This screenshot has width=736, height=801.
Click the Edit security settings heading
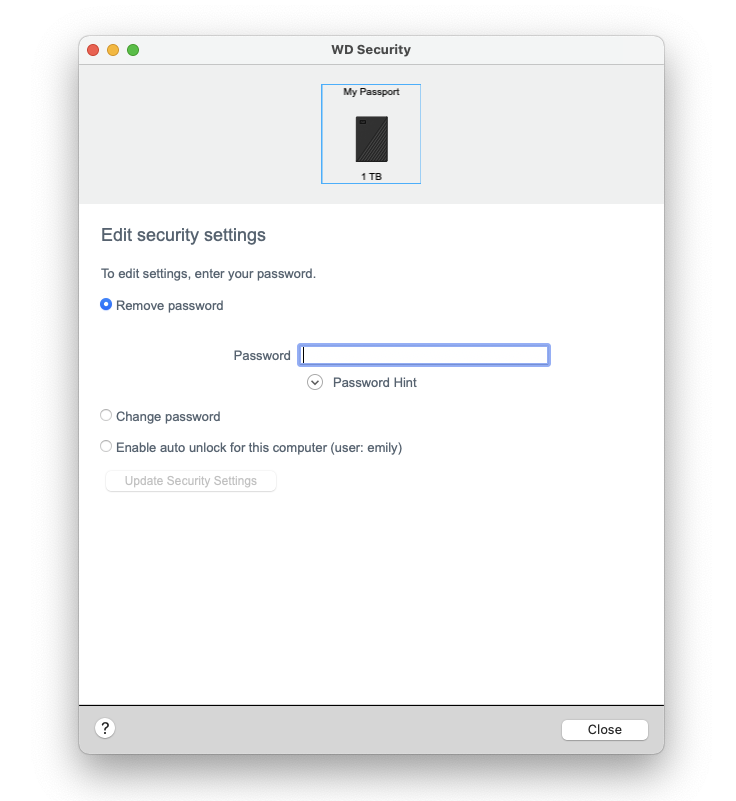click(183, 235)
